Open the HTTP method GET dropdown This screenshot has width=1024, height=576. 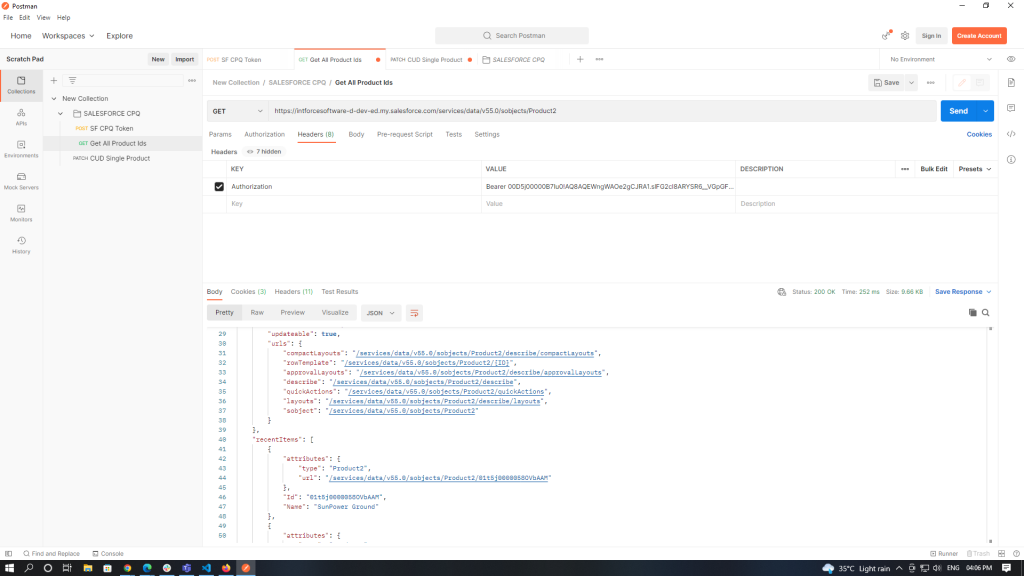click(237, 111)
